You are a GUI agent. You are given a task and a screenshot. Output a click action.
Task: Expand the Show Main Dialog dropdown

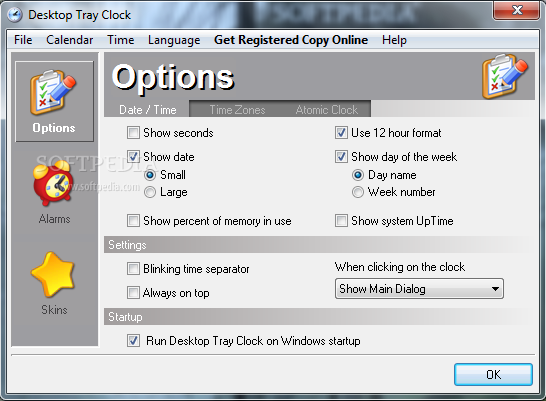point(419,289)
